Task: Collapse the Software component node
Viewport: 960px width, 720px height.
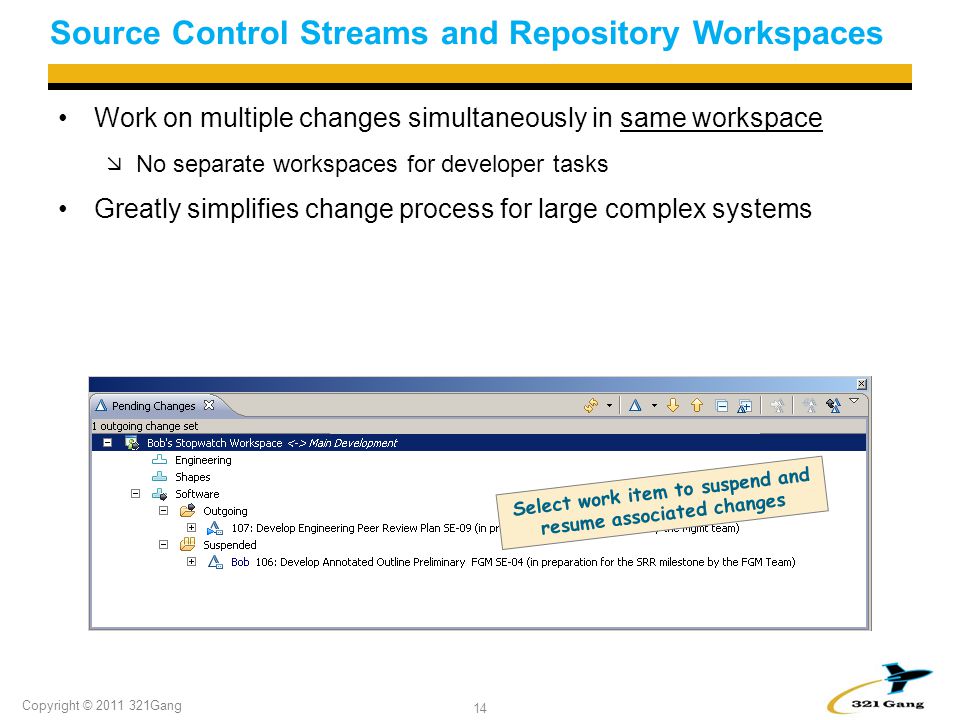Action: pyautogui.click(x=135, y=493)
